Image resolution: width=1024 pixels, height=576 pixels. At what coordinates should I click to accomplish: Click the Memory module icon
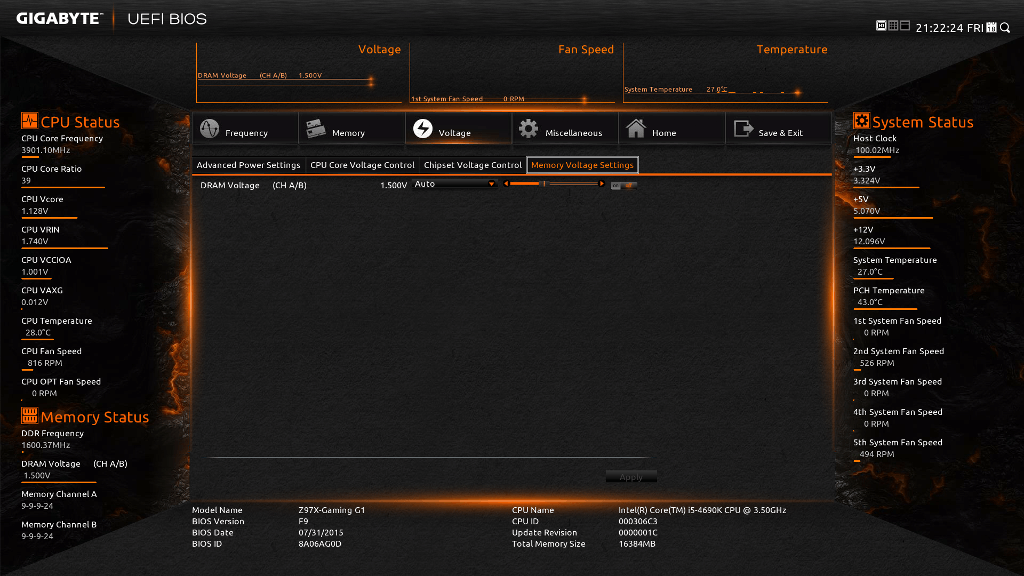click(315, 129)
